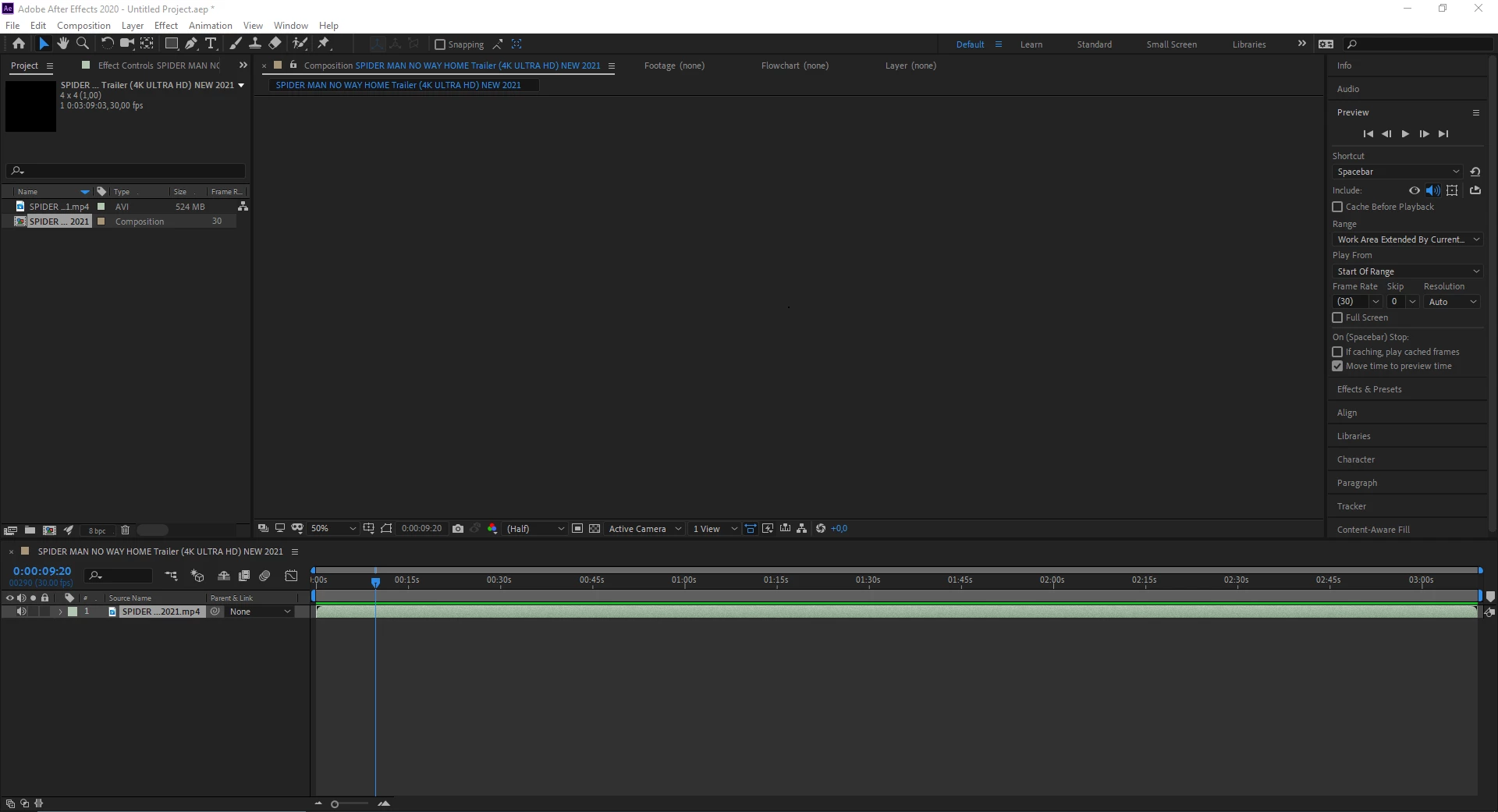
Task: Create a new folder in Project panel
Action: click(x=30, y=530)
